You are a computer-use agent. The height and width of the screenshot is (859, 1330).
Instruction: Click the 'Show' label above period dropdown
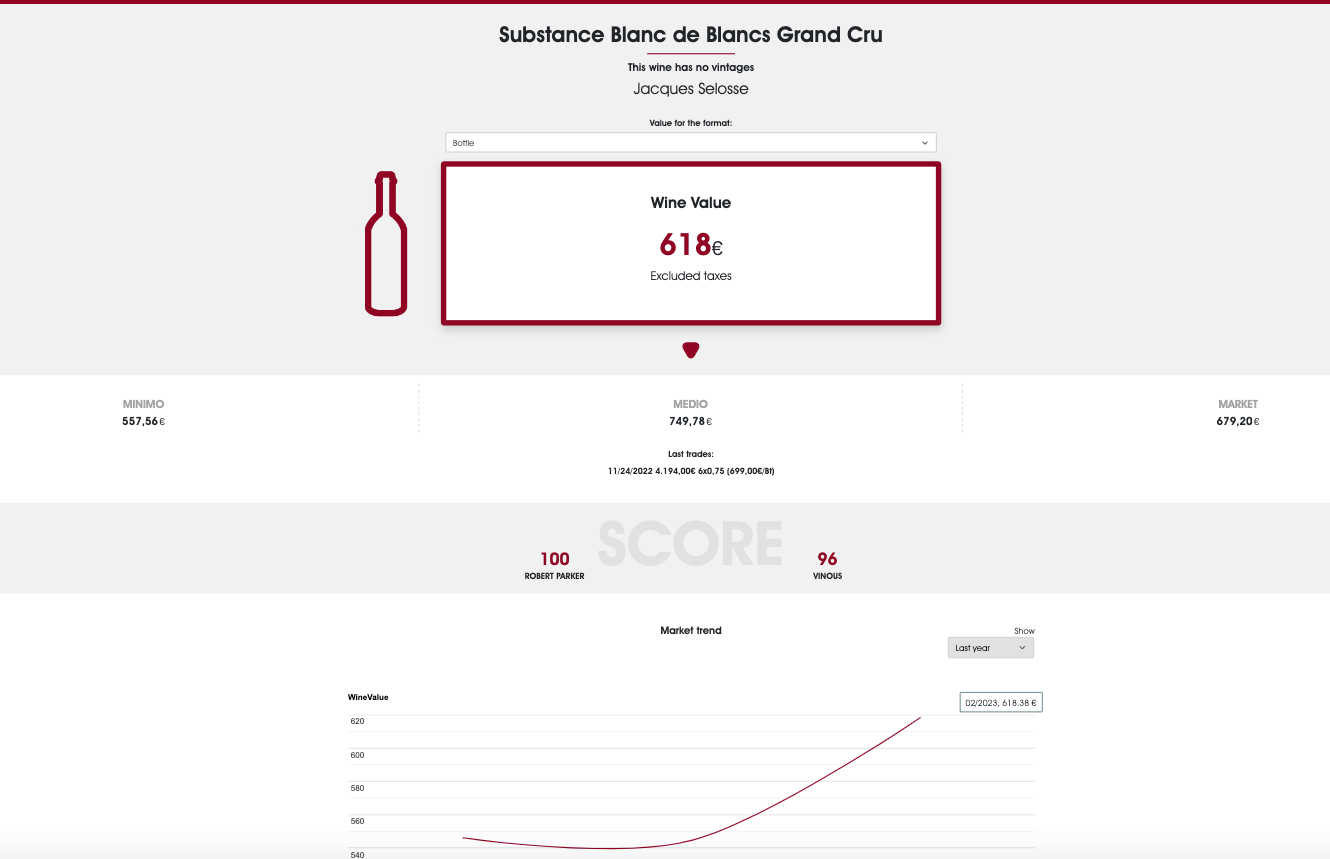1024,631
